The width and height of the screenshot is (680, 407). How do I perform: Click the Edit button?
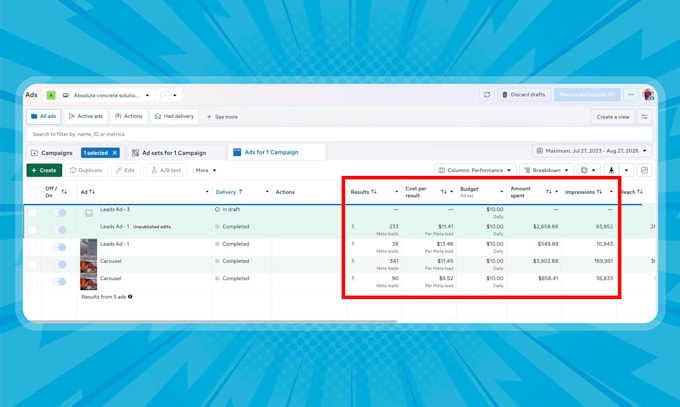(x=125, y=170)
